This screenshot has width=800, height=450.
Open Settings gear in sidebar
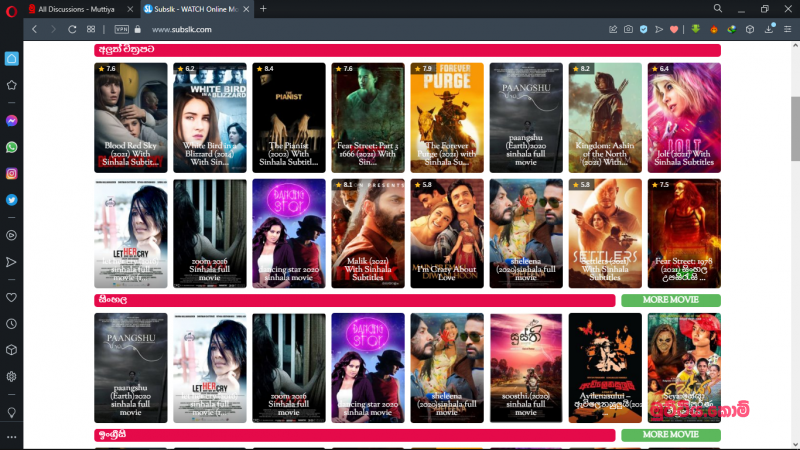[12, 377]
